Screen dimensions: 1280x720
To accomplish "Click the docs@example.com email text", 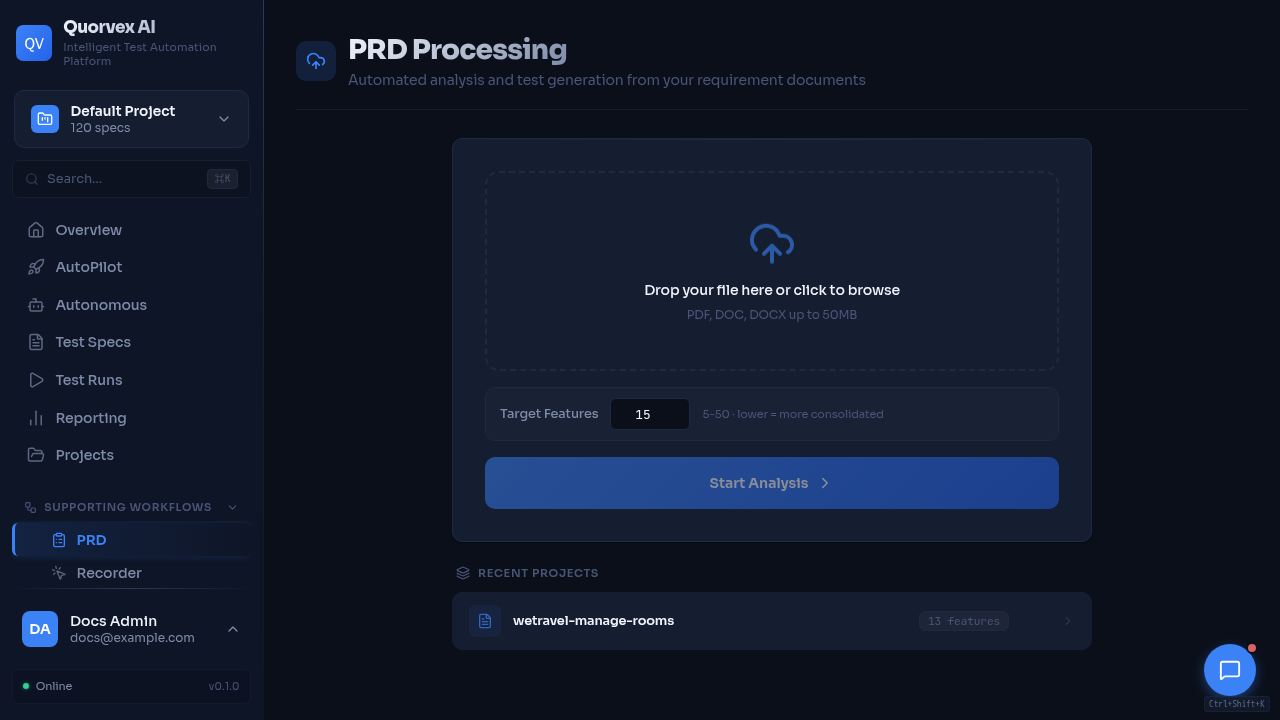I will coord(132,638).
